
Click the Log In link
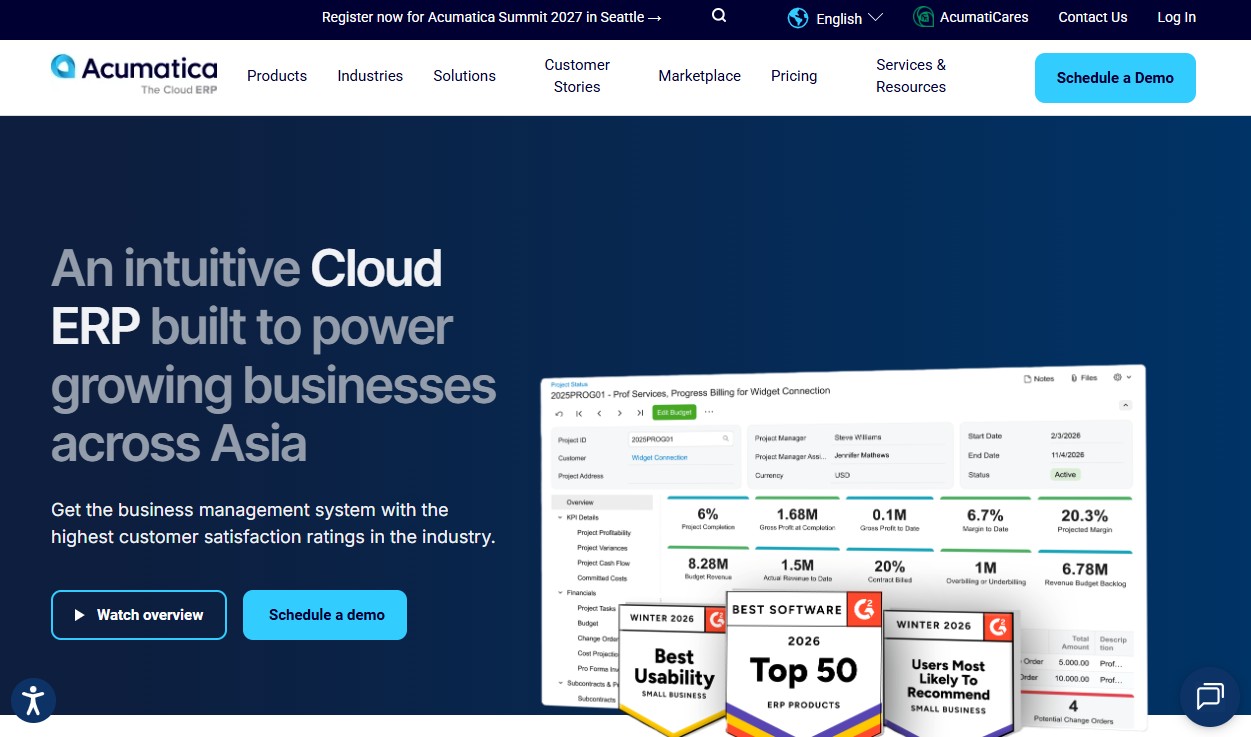coord(1176,17)
